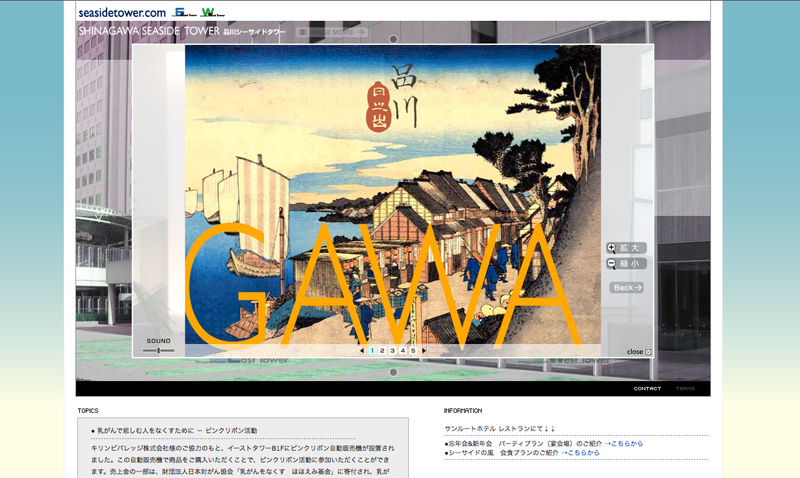Open the seasidetower.com logo link

point(122,12)
